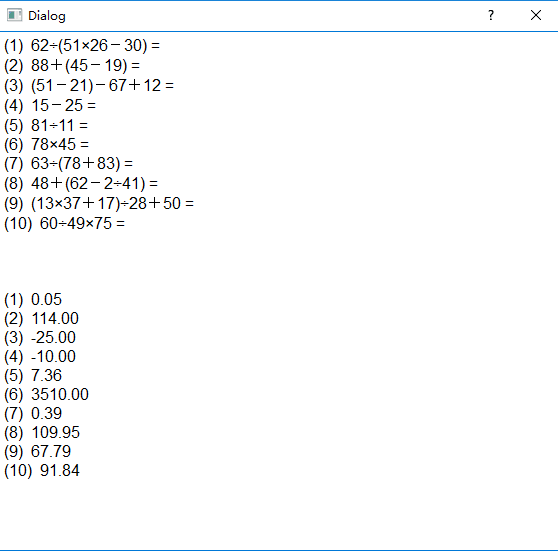Click the problem 63÷(78+83)
The height and width of the screenshot is (551, 558).
[x=68, y=164]
